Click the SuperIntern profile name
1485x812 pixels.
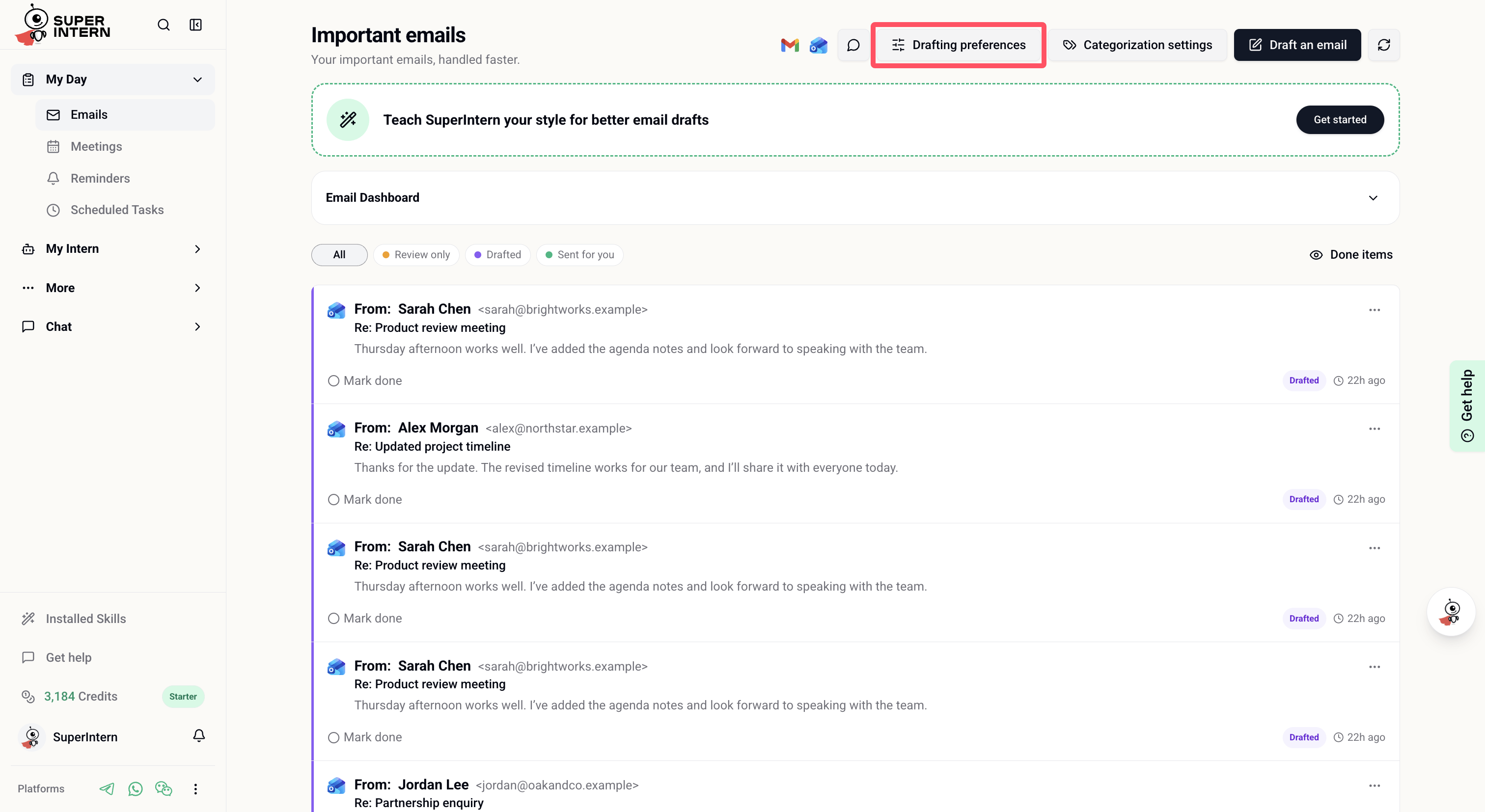(x=85, y=737)
